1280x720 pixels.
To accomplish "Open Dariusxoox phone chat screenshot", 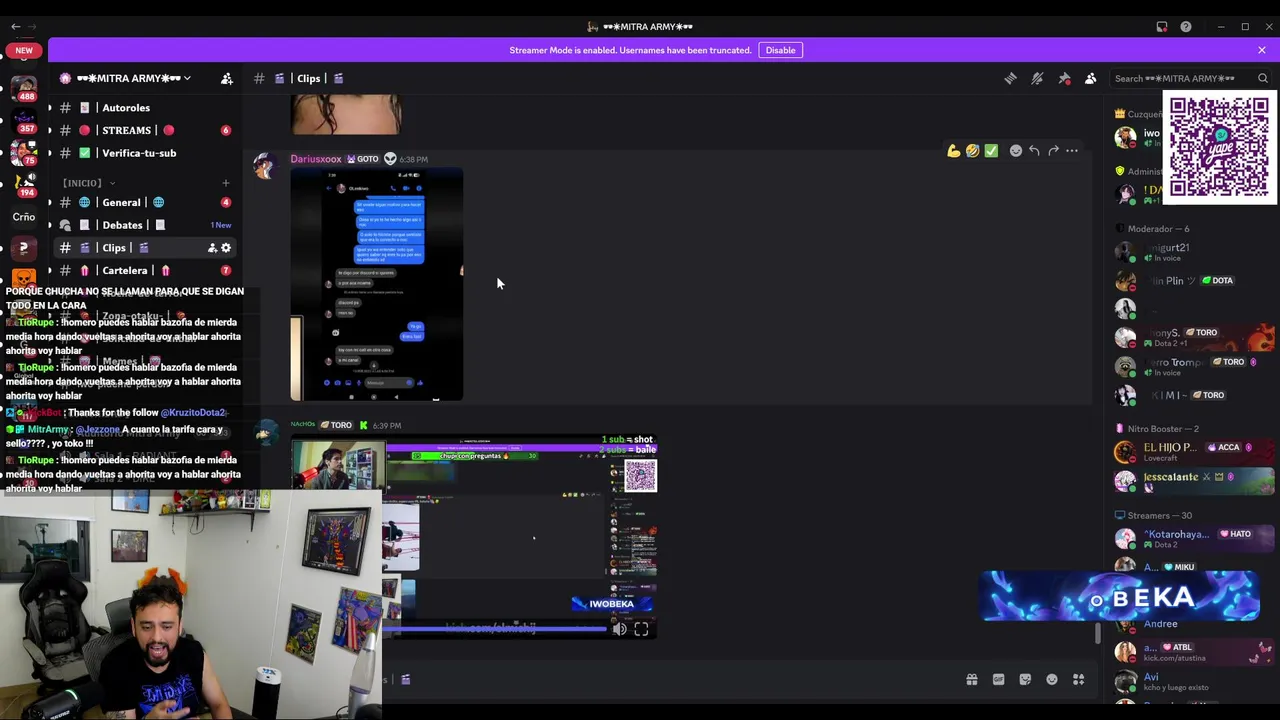I will (377, 285).
